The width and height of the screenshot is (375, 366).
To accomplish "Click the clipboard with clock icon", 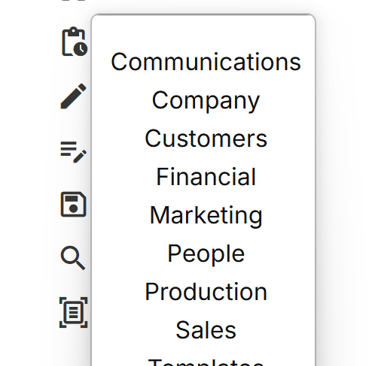I will click(x=74, y=42).
